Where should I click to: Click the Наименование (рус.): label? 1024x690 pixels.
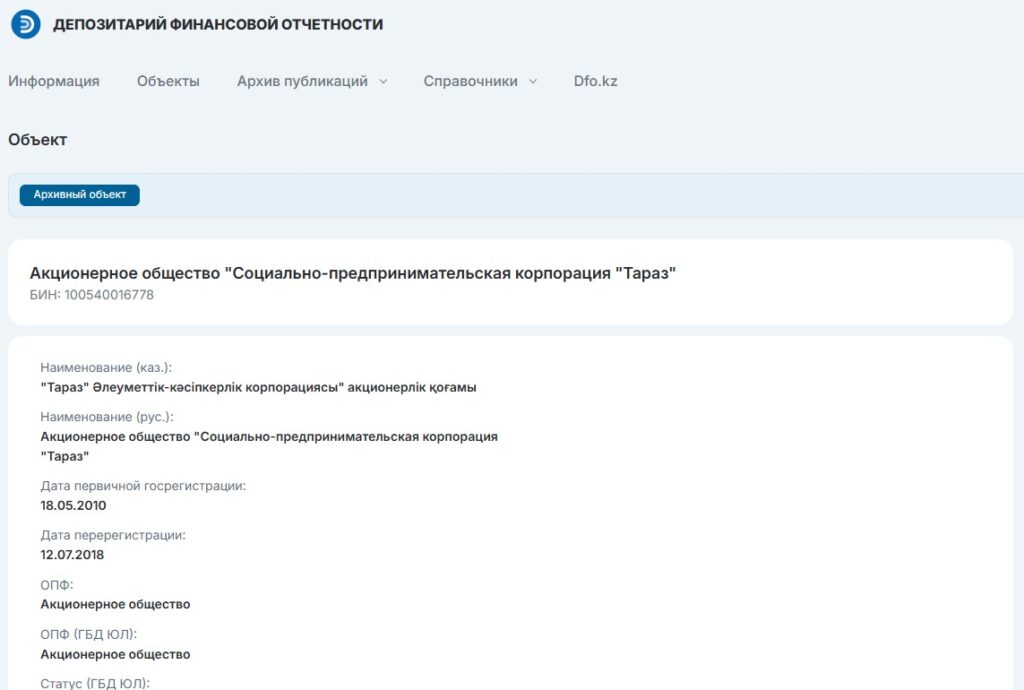(106, 416)
